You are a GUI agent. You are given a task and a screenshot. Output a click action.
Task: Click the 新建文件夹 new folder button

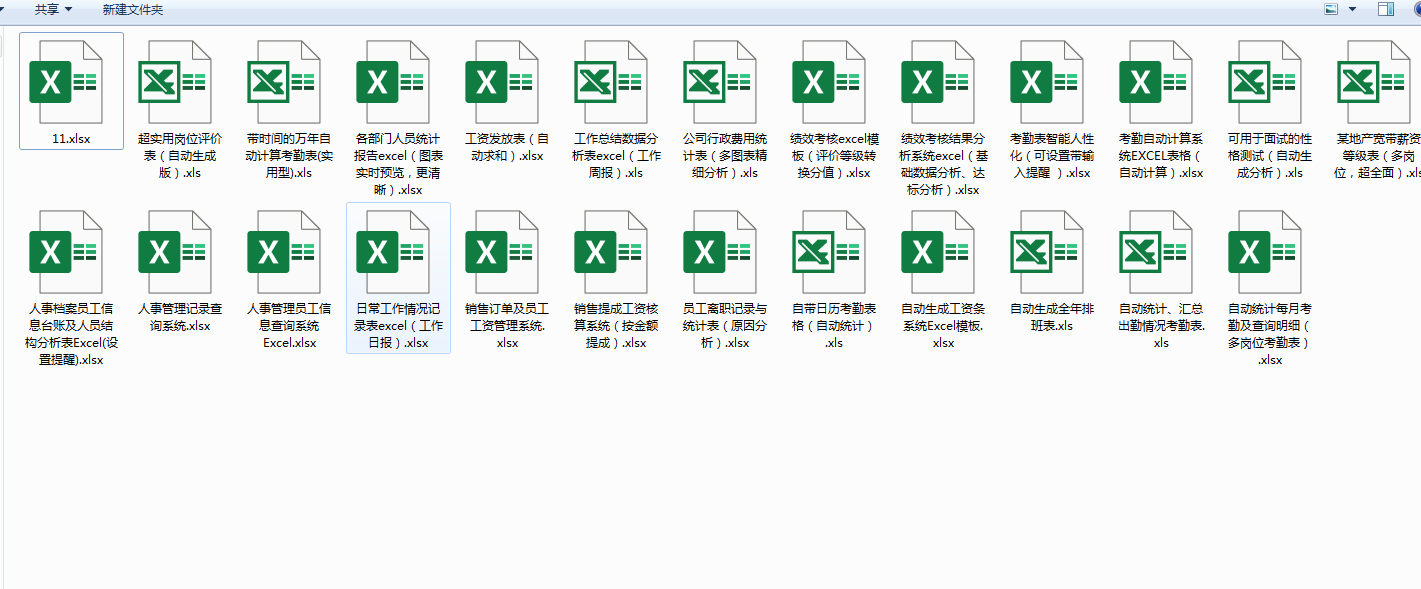[x=133, y=9]
